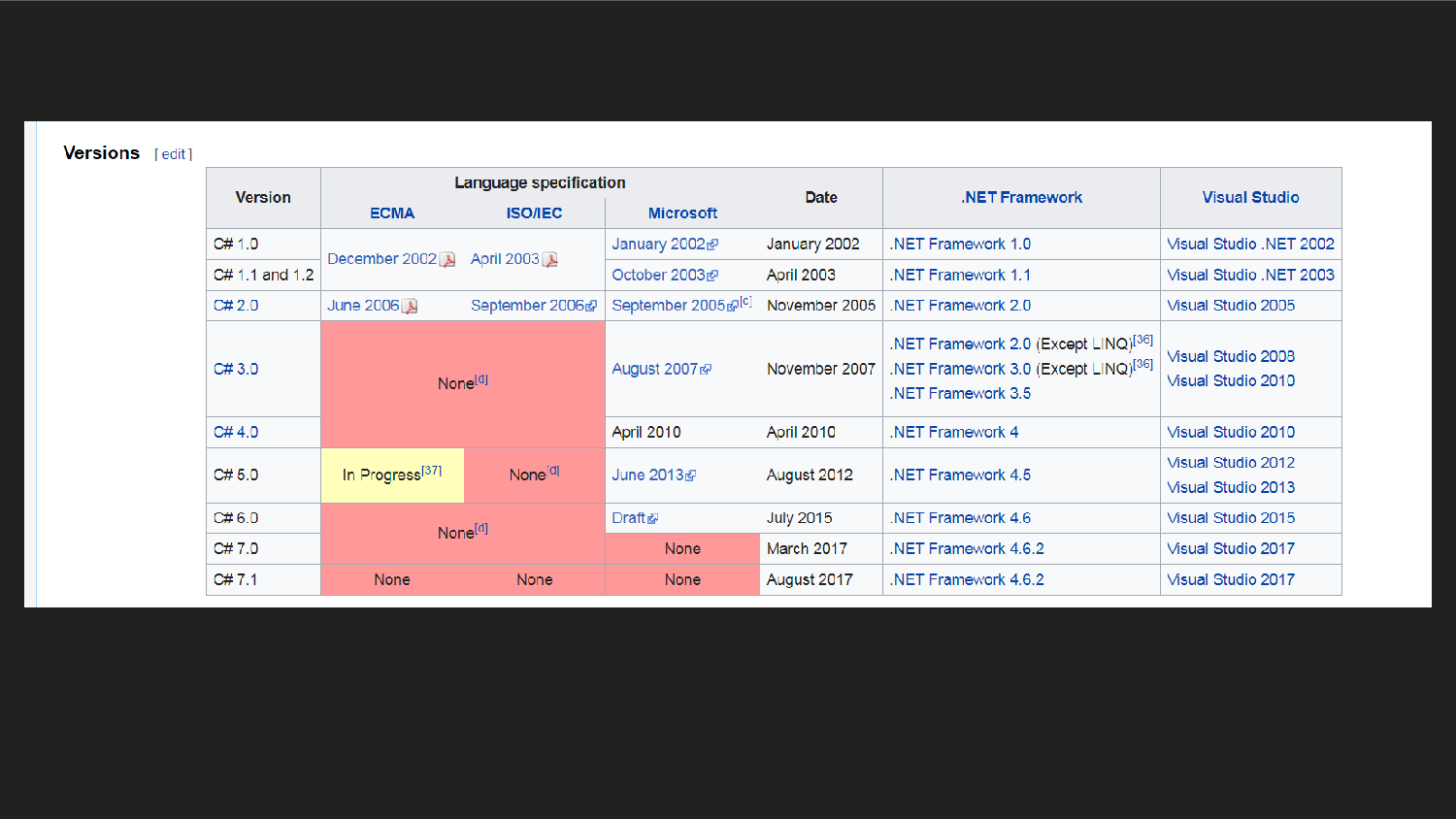1456x819 pixels.
Task: Open .NET Framework 2.0 in C# 2.0 row
Action: coord(960,306)
